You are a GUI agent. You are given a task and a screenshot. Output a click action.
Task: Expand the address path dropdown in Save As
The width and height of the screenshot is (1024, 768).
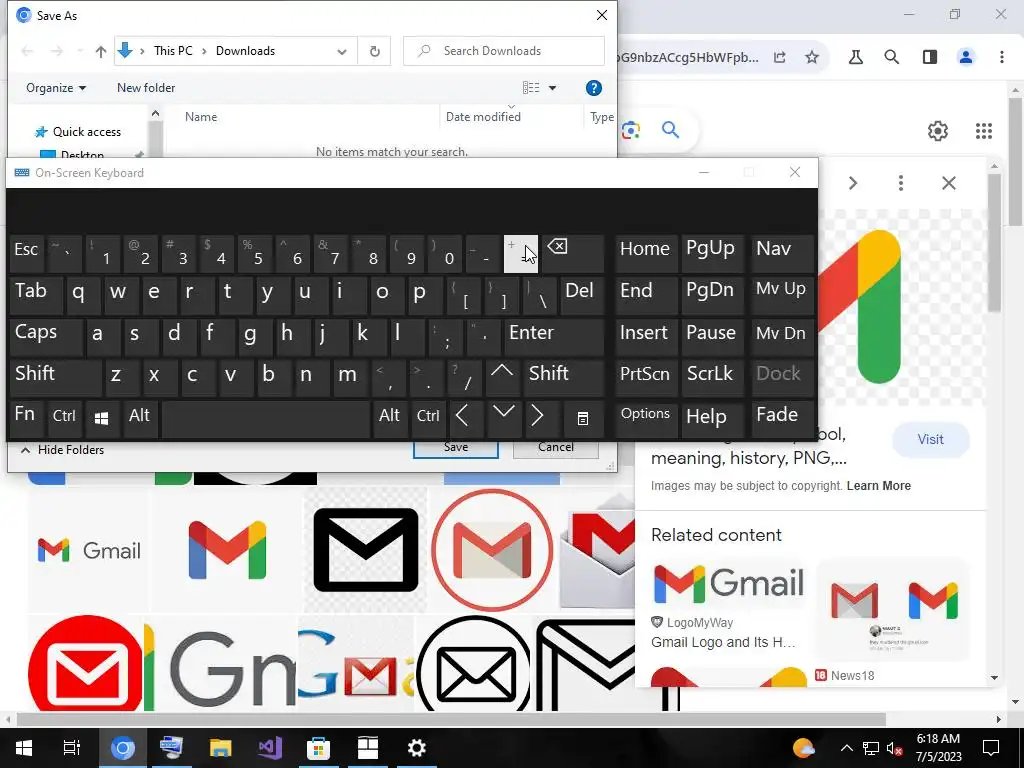pyautogui.click(x=342, y=51)
